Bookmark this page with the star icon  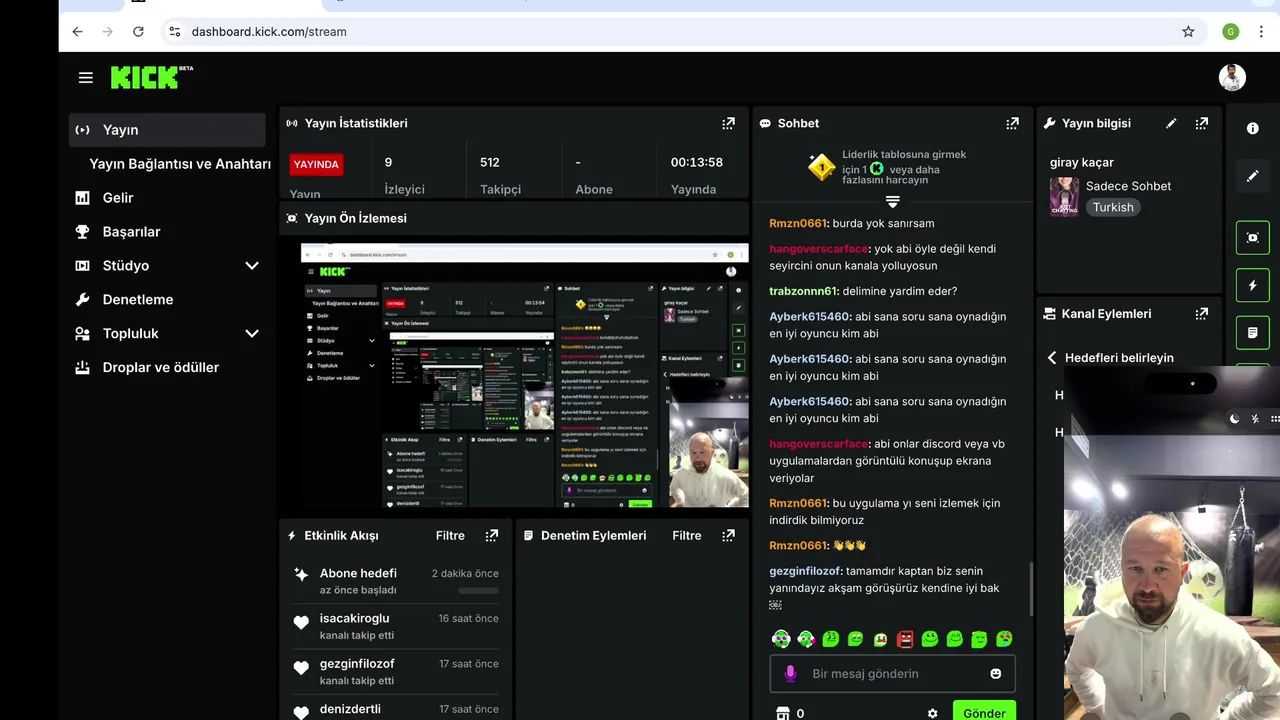click(1188, 31)
